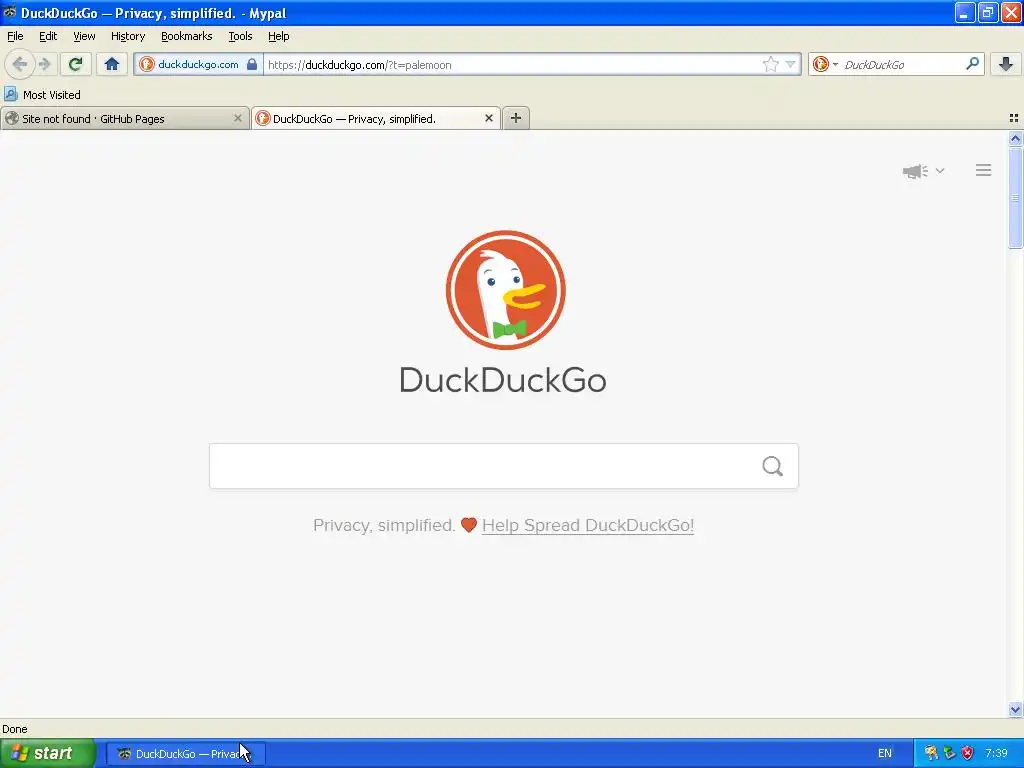
Task: Bookmark this page with the star icon
Action: coord(771,64)
